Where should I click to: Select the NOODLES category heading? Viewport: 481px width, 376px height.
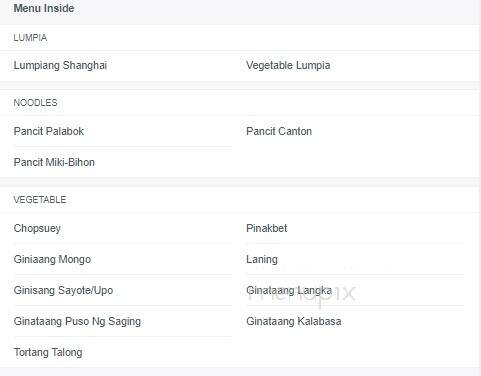[35, 103]
